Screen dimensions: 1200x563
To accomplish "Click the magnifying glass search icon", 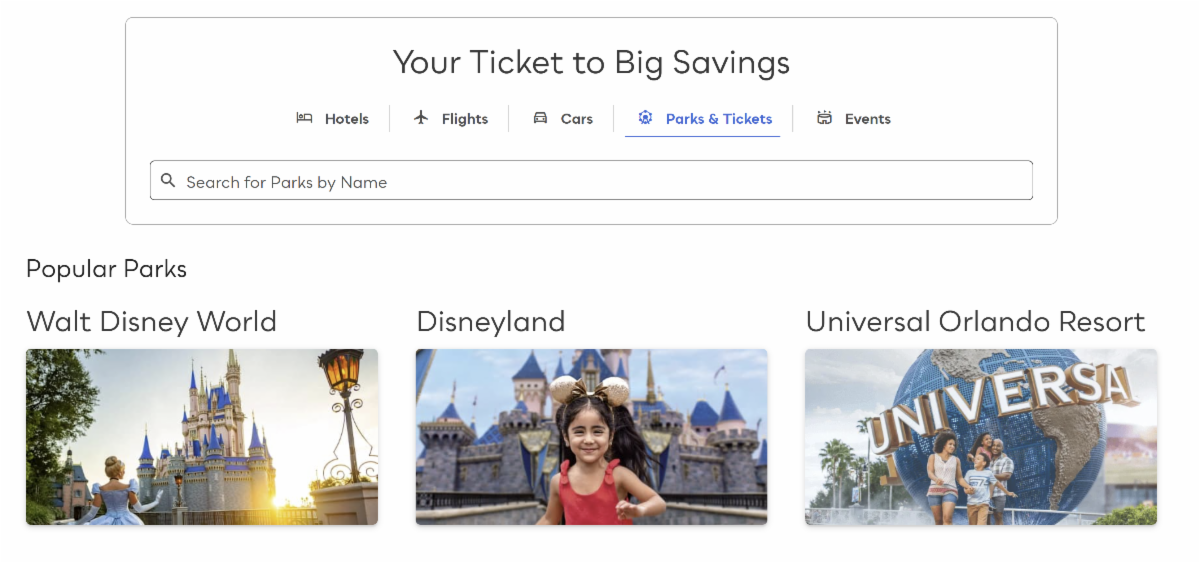I will [x=168, y=181].
